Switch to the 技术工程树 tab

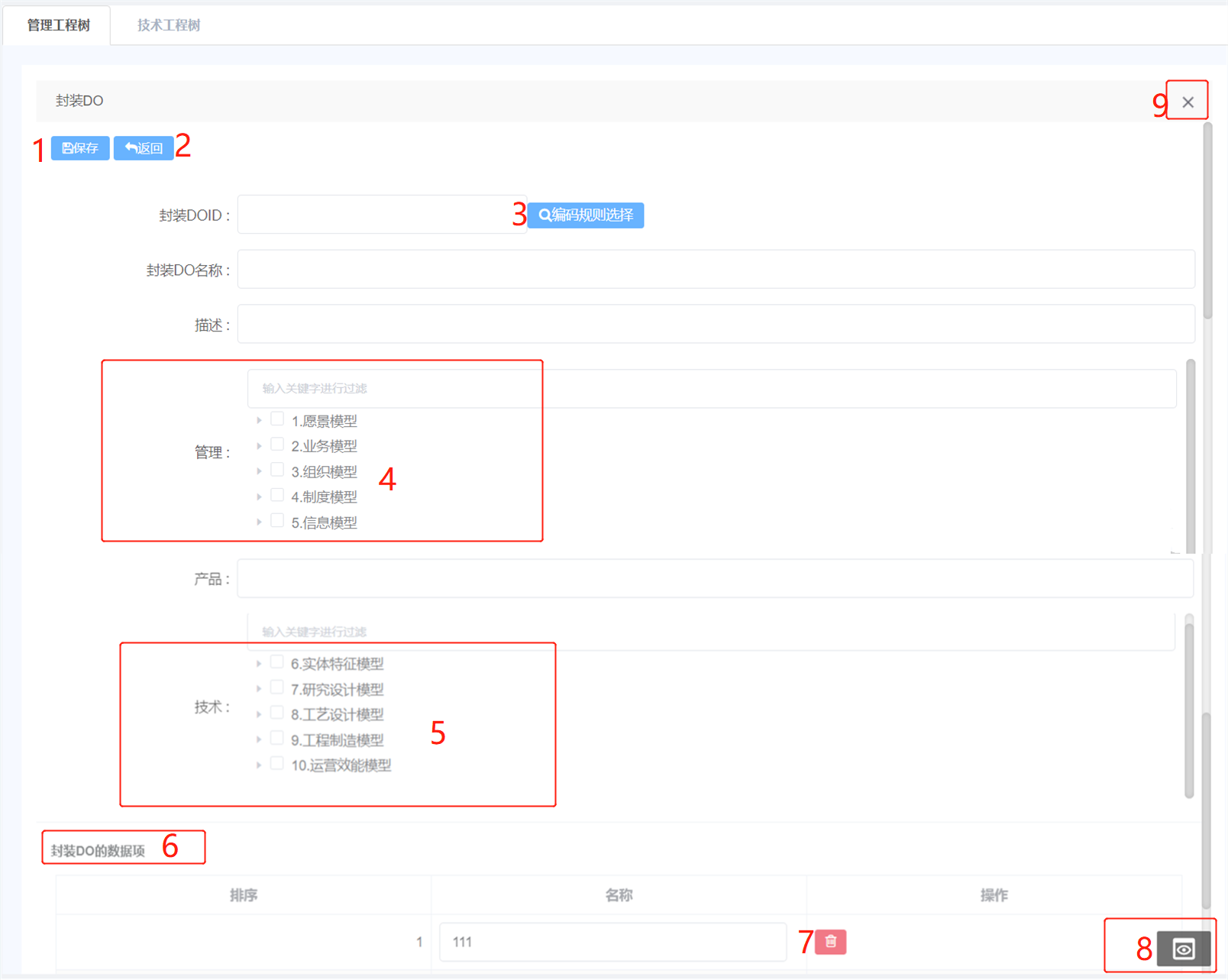[x=169, y=25]
